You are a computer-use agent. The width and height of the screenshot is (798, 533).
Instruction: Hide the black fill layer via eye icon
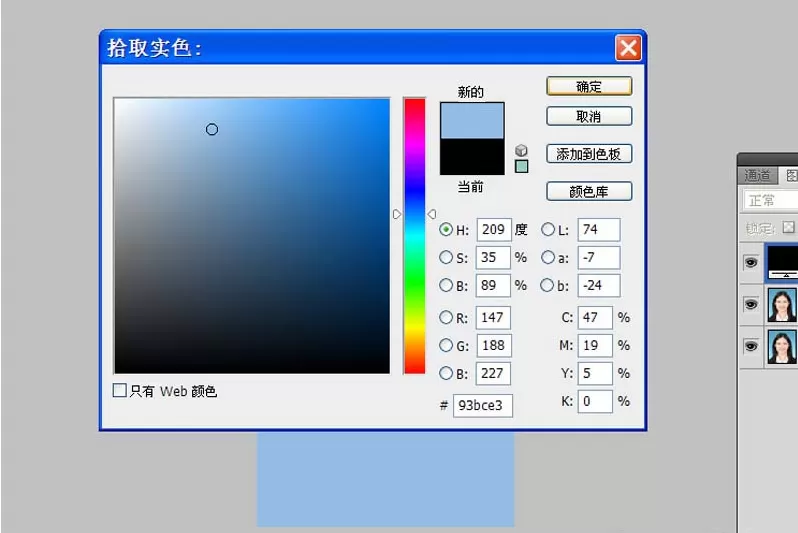[751, 263]
